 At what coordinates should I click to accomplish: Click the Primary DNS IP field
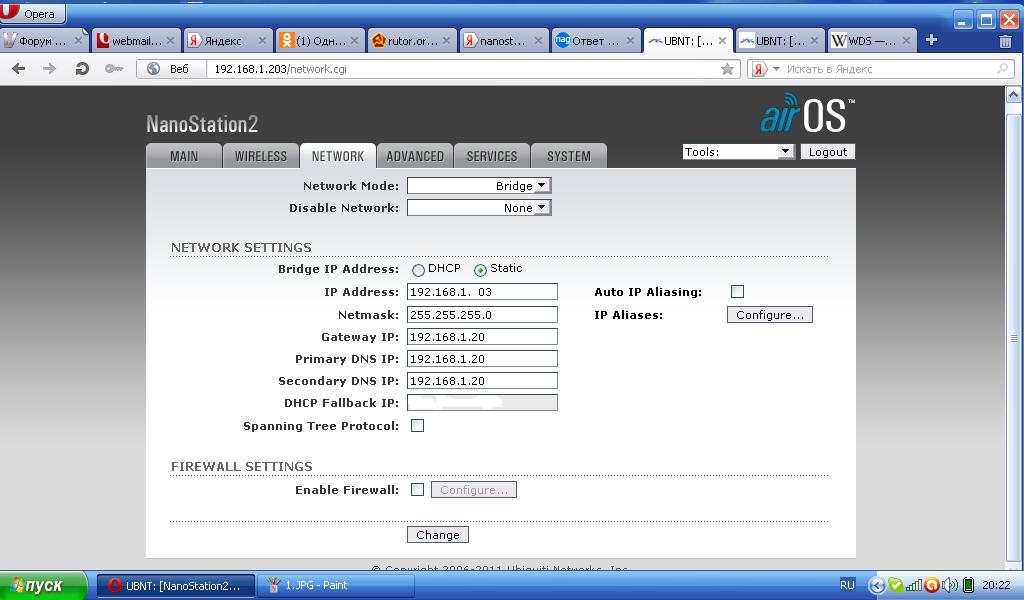[x=482, y=359]
